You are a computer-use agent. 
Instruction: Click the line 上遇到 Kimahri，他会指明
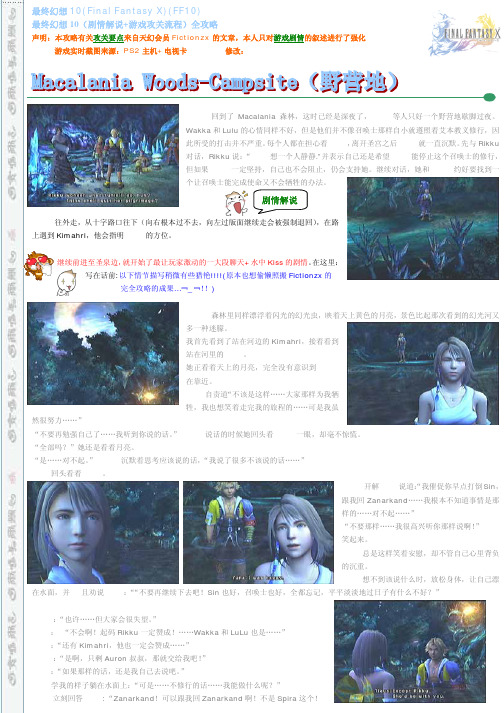[x=101, y=236]
